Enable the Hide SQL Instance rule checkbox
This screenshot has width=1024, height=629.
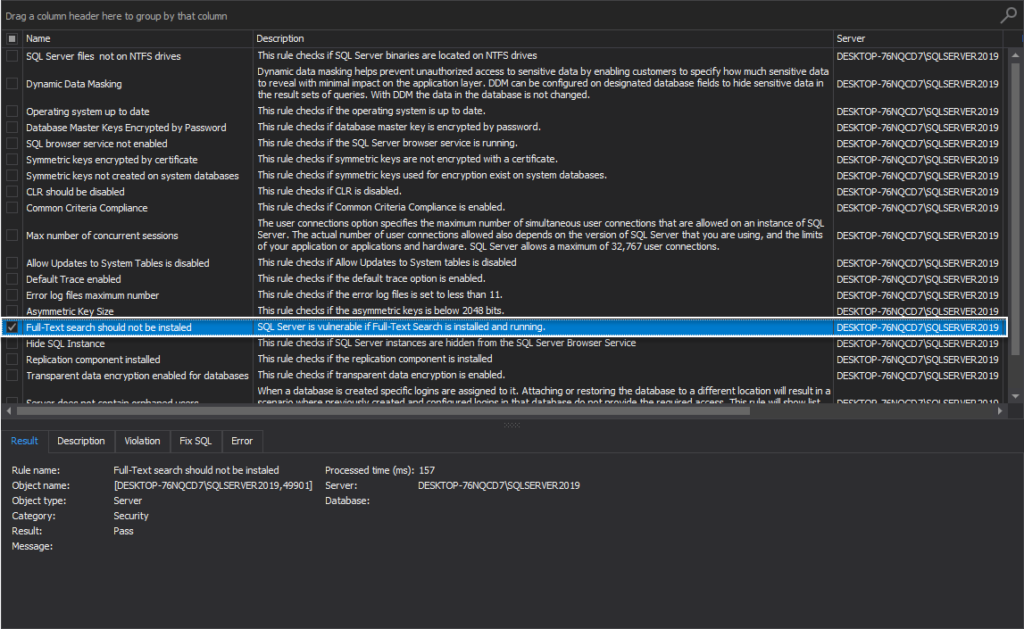pos(11,342)
